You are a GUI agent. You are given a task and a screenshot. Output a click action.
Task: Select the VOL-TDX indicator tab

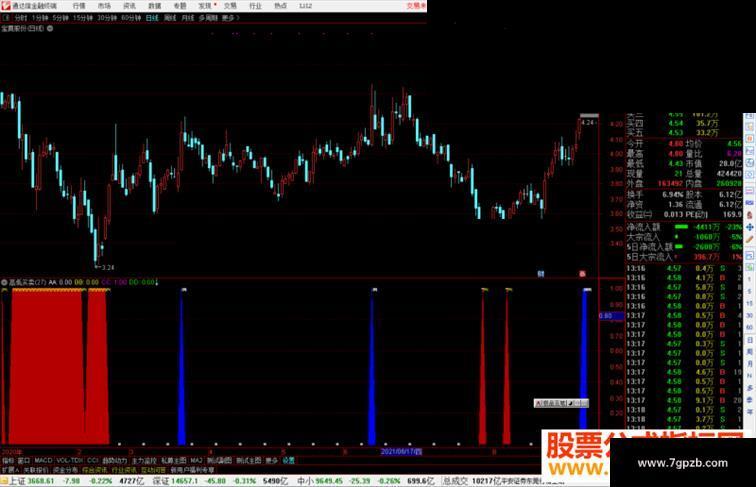[x=70, y=460]
